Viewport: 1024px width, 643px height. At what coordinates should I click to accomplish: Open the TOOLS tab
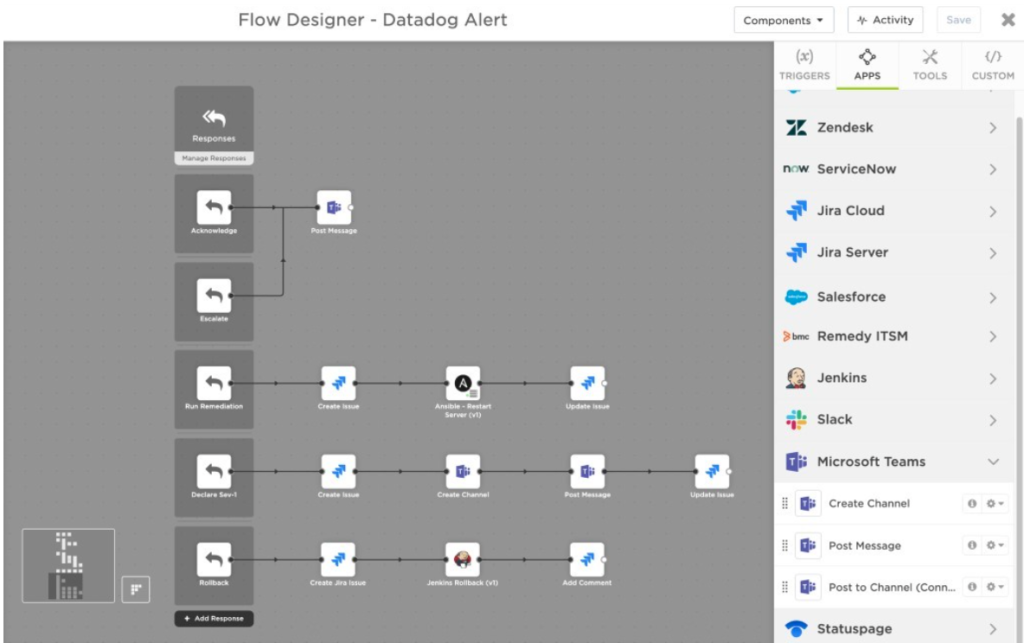[930, 65]
